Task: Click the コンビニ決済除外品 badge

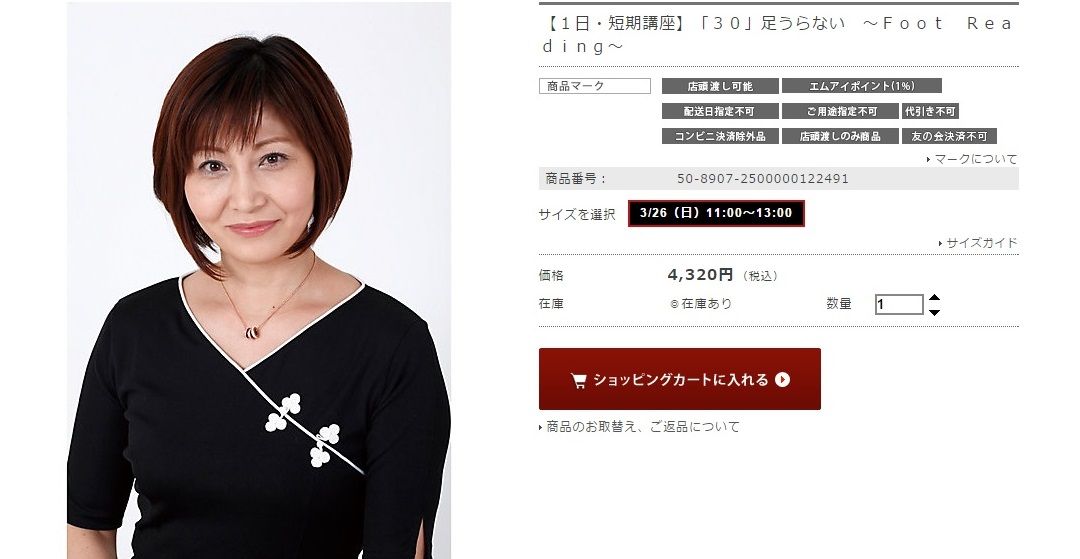Action: (x=720, y=136)
